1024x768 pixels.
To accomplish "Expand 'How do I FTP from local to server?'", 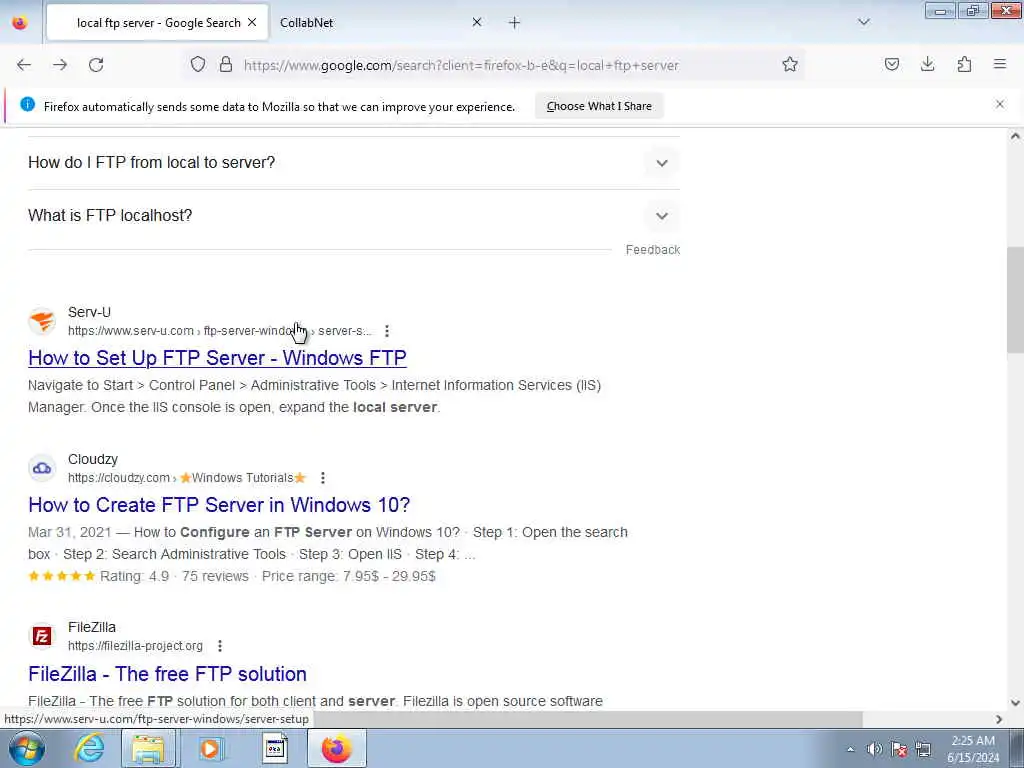I will (354, 163).
